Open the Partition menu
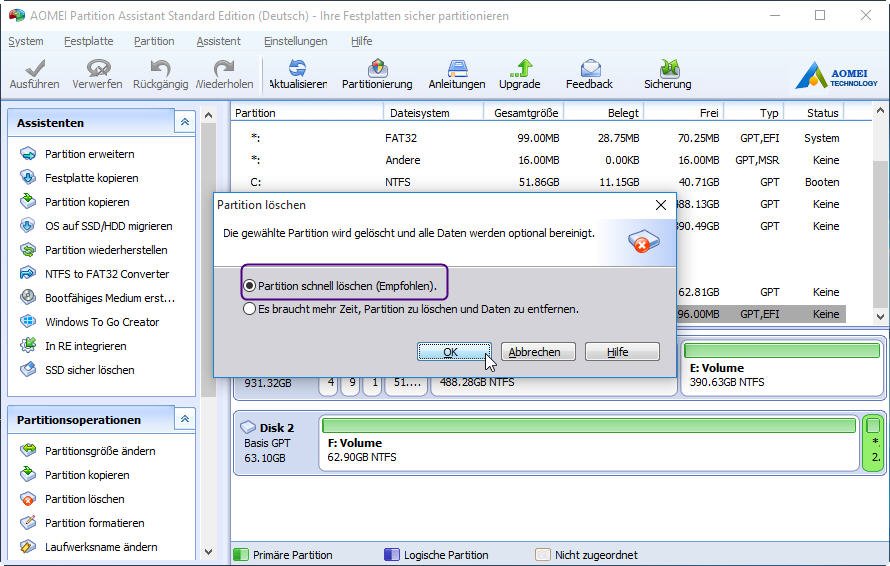This screenshot has width=890, height=566. coord(154,41)
